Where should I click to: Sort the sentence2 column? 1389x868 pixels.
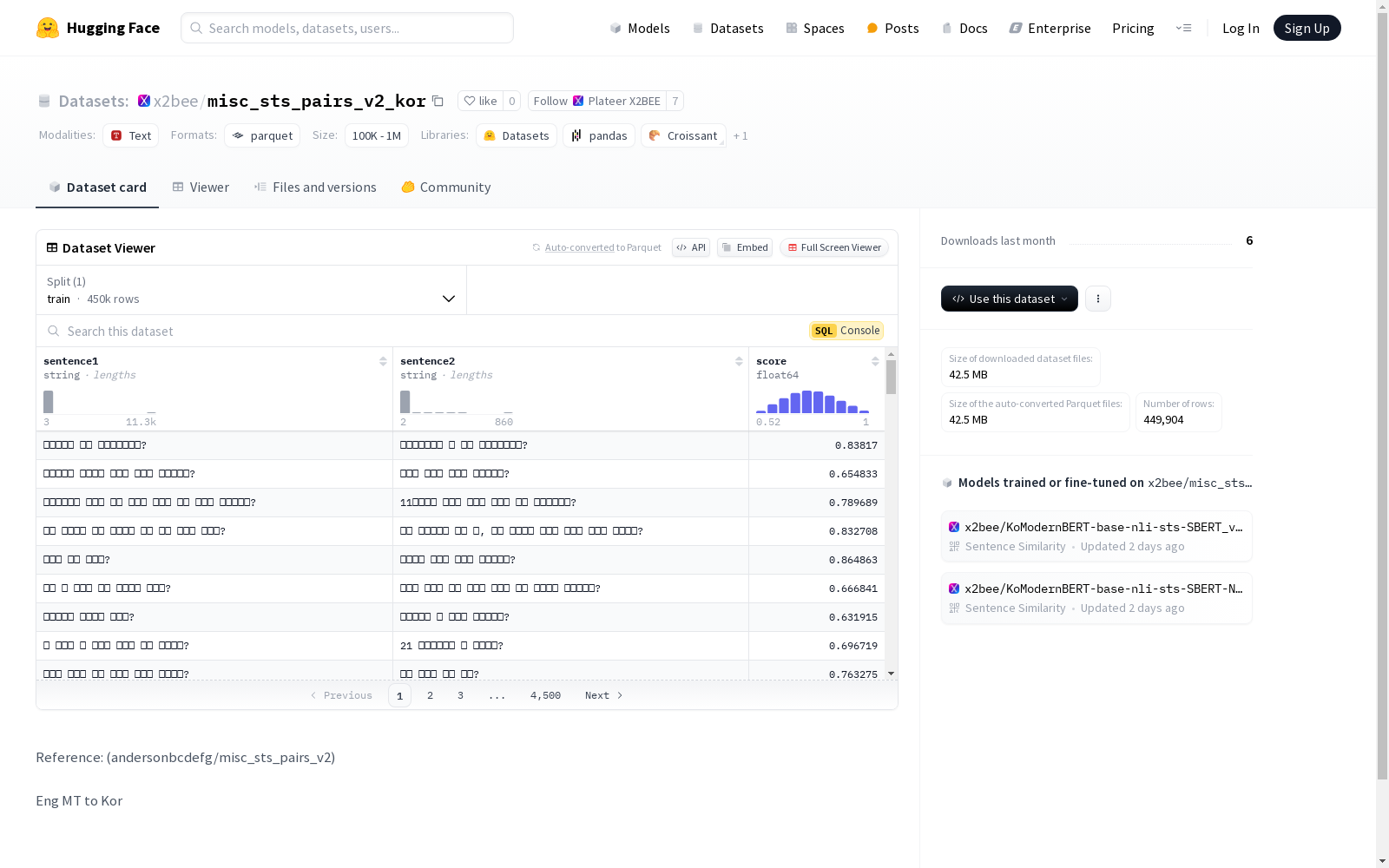click(739, 361)
